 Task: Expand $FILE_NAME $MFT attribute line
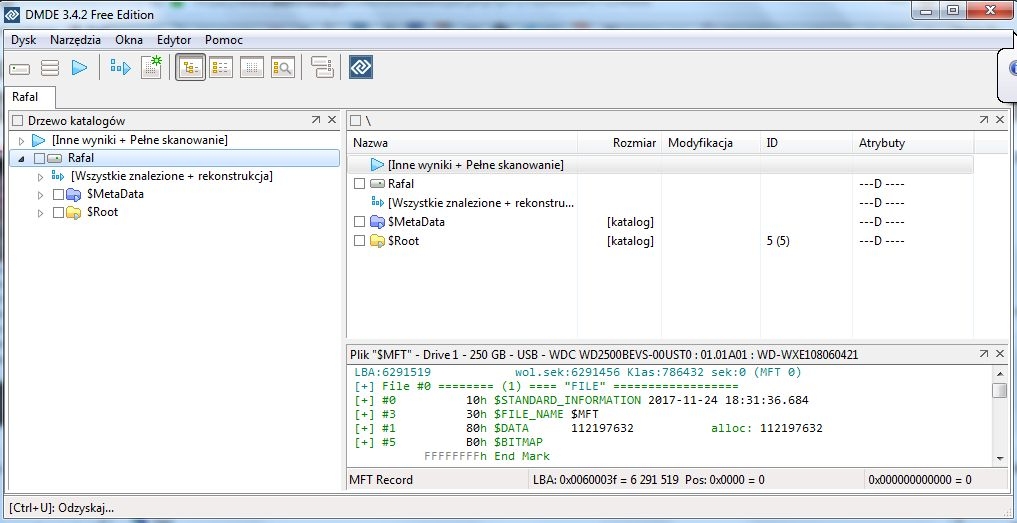pos(365,414)
